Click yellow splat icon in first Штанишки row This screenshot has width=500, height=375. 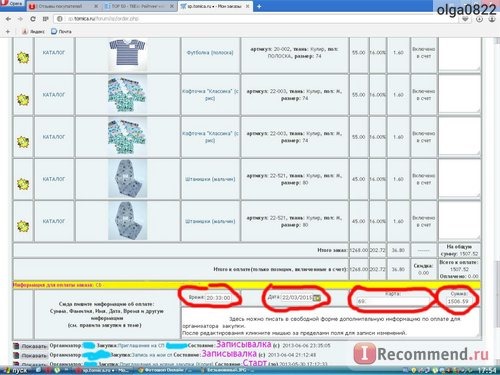tap(23, 184)
